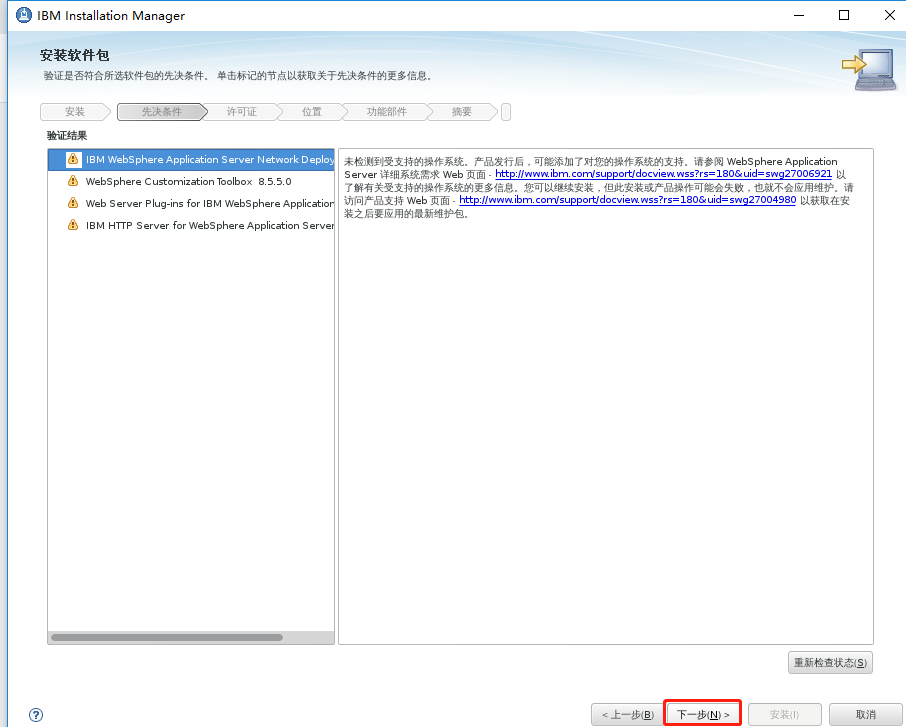The image size is (906, 727).
Task: Click the warning icon beside WebSphere Customization Toolbox
Action: (72, 181)
